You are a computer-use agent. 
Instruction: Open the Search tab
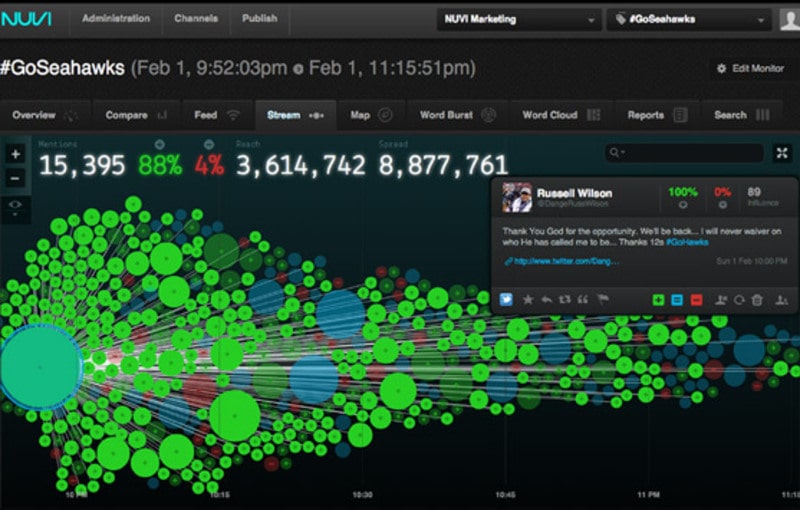click(x=741, y=115)
